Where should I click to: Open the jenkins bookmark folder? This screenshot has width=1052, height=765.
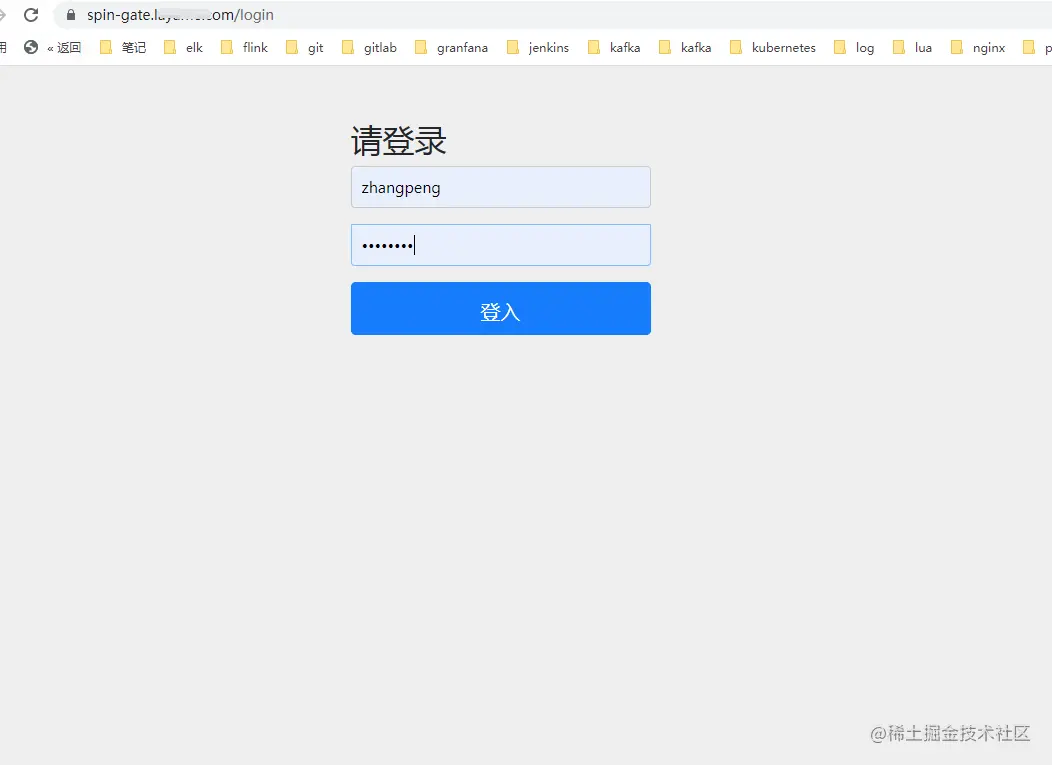[537, 47]
